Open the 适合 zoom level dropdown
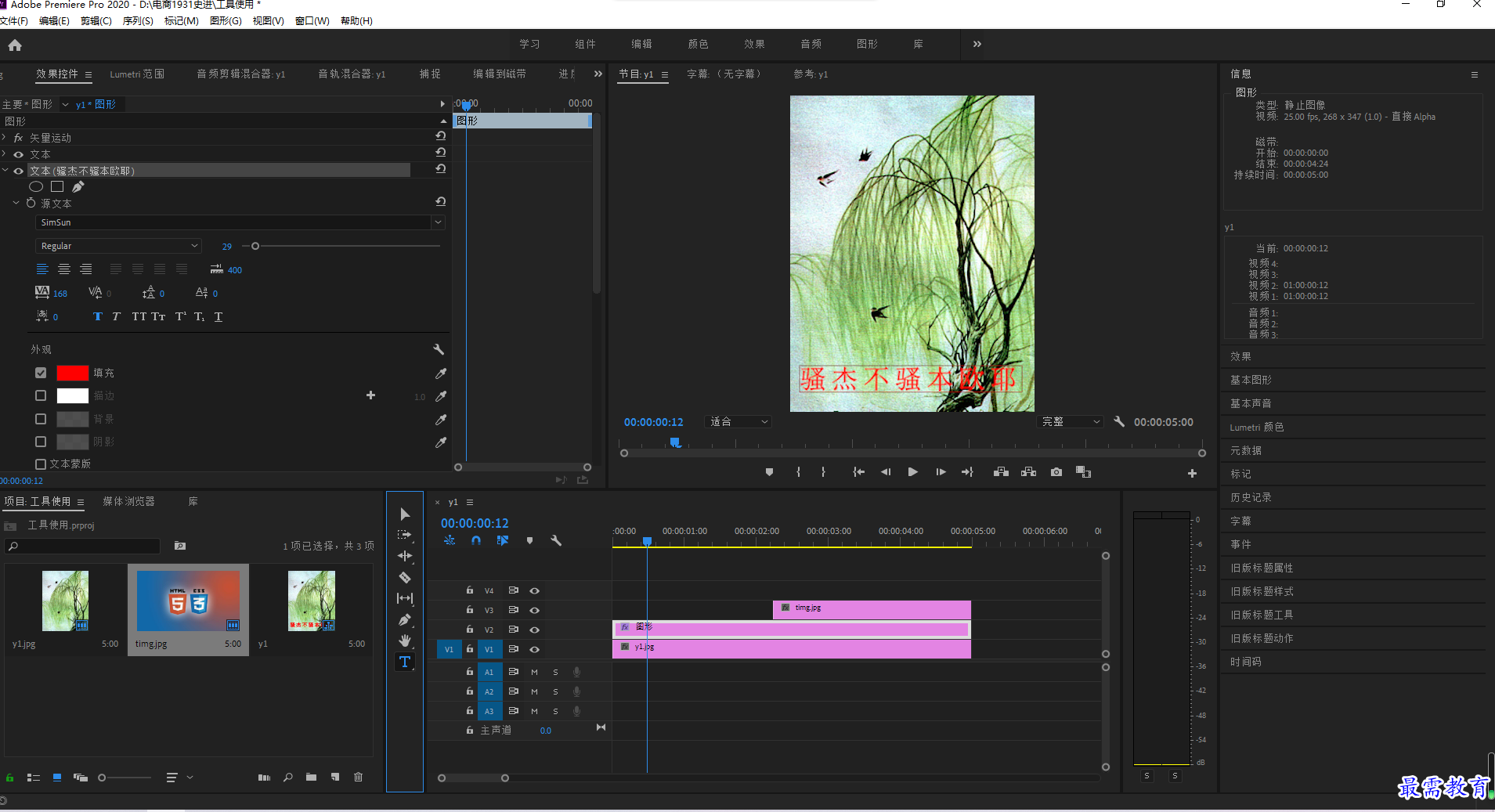Image resolution: width=1495 pixels, height=812 pixels. click(x=738, y=422)
